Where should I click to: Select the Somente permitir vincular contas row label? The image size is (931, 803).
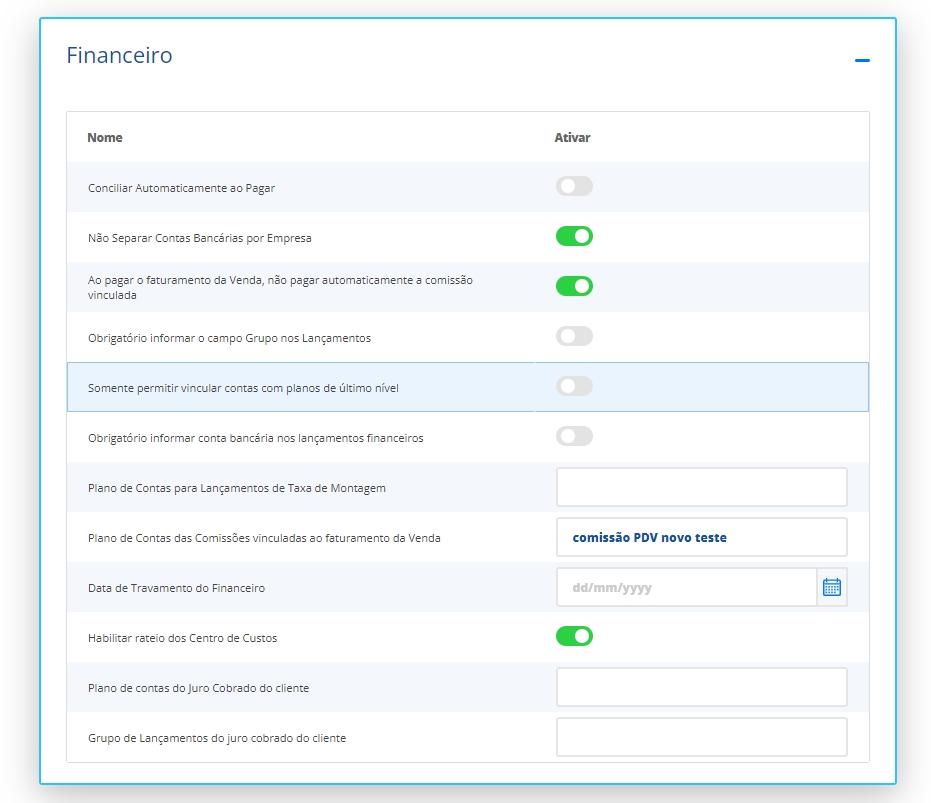pos(243,388)
